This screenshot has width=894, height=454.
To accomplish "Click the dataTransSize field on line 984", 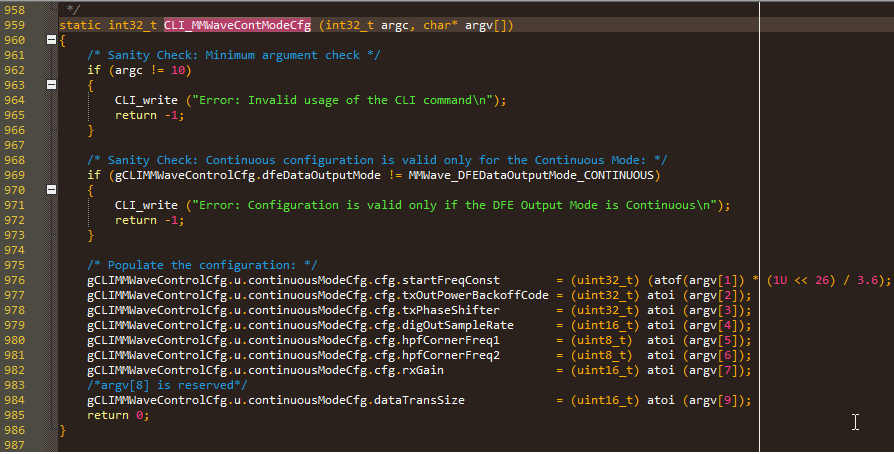I will click(x=419, y=400).
